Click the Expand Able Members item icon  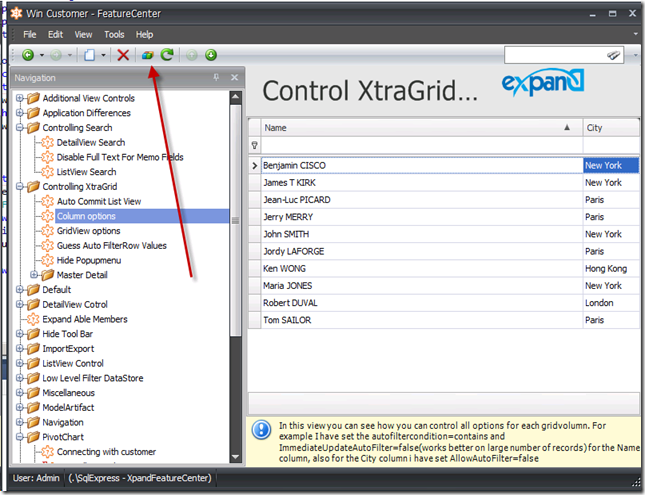[x=33, y=319]
